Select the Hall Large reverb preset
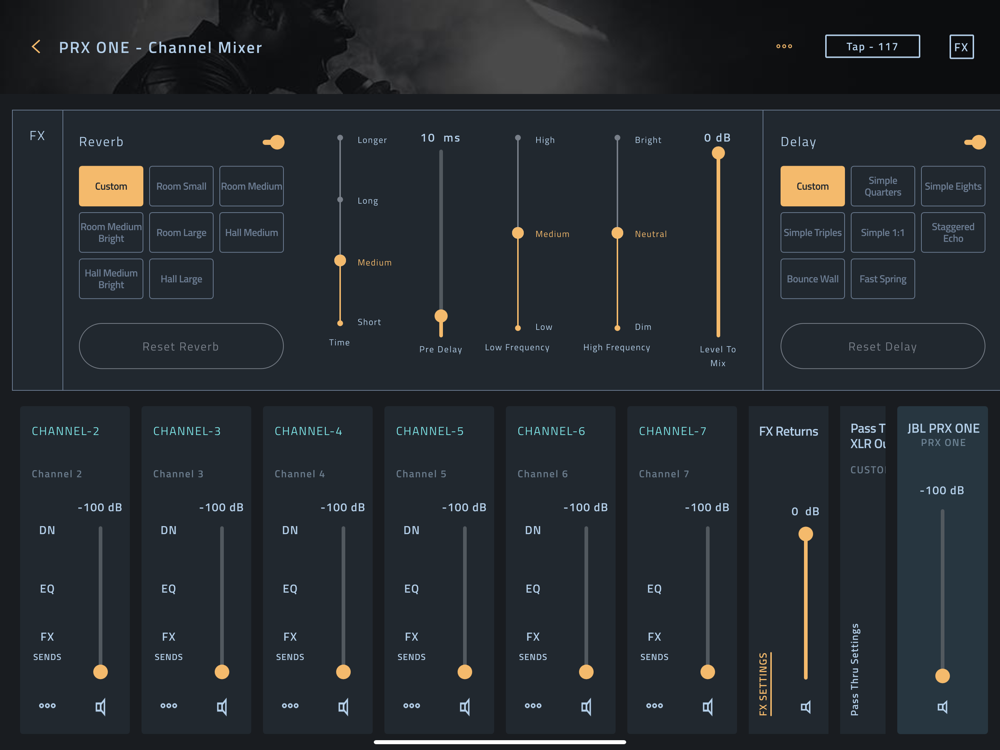This screenshot has width=1000, height=750. (181, 279)
